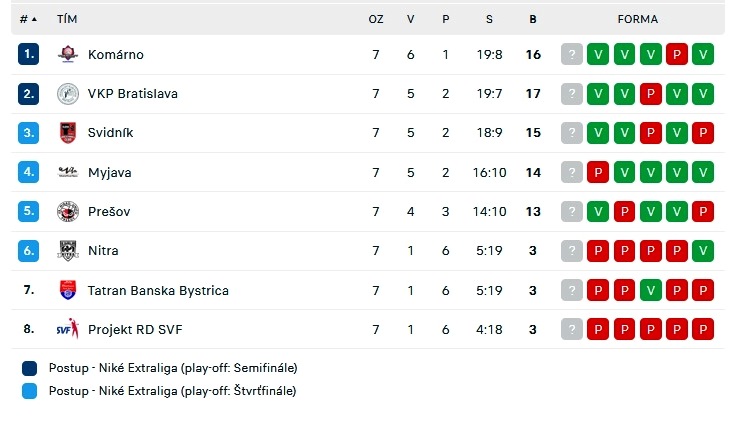The image size is (737, 425).
Task: Click the Myjava team logo
Action: click(x=68, y=172)
